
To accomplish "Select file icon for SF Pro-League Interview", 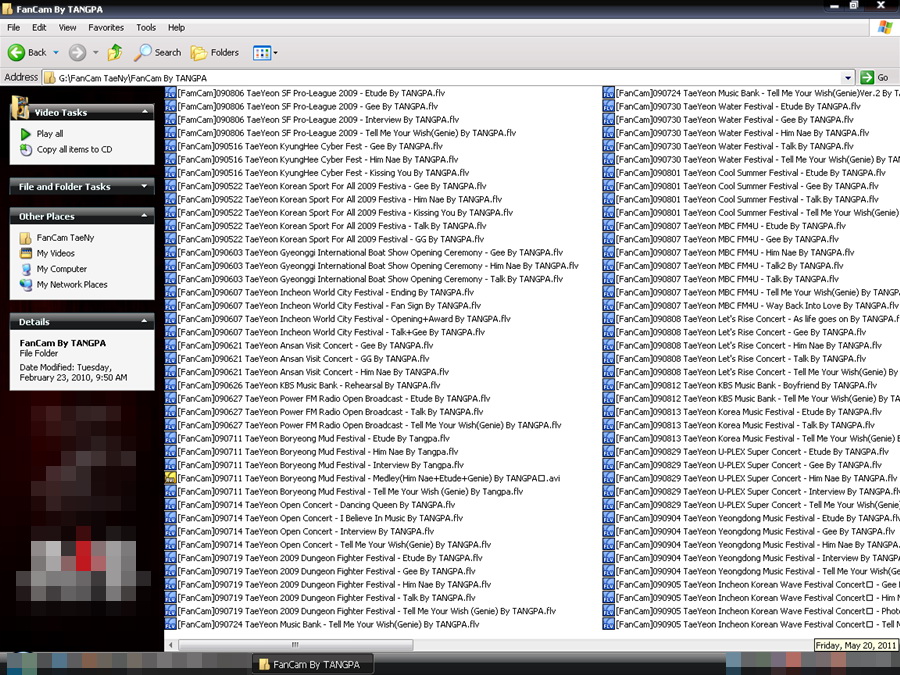I will tap(170, 119).
